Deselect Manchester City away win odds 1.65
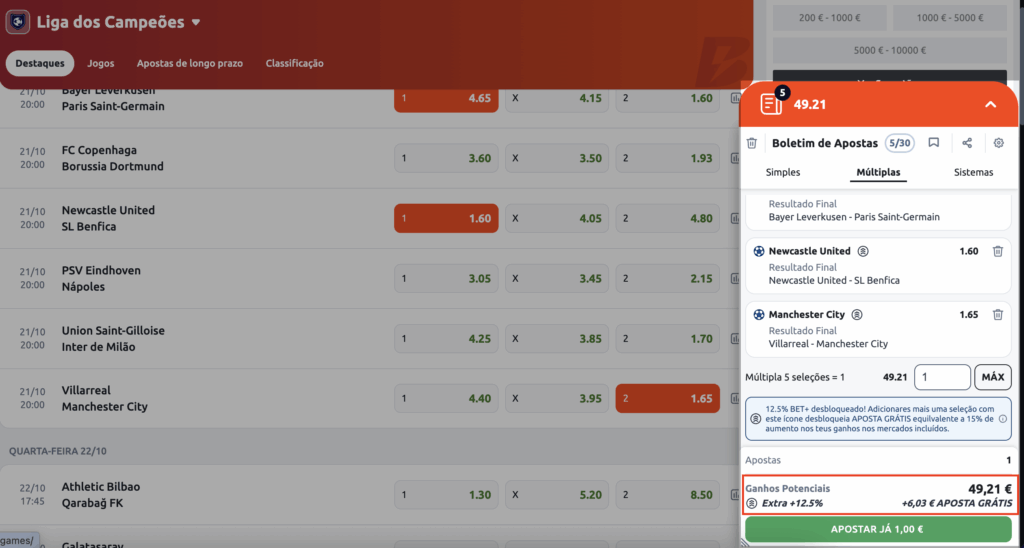 pos(667,398)
